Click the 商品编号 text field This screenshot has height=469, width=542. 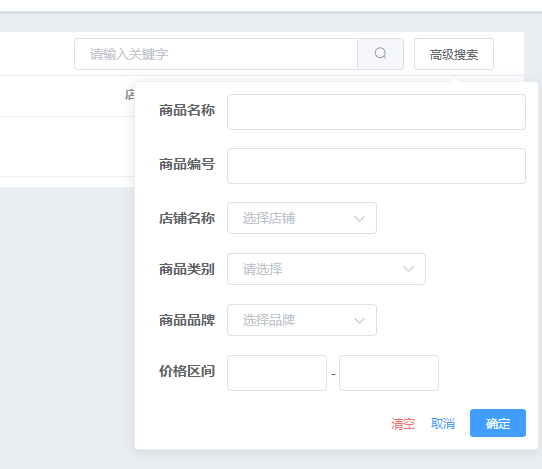coord(376,166)
